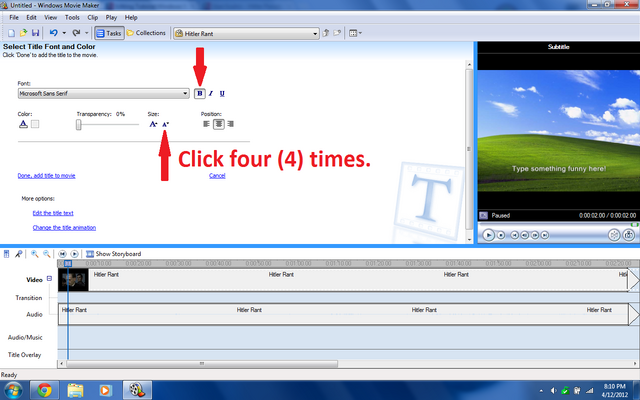
Task: Zoom in on the timeline
Action: coord(35,254)
